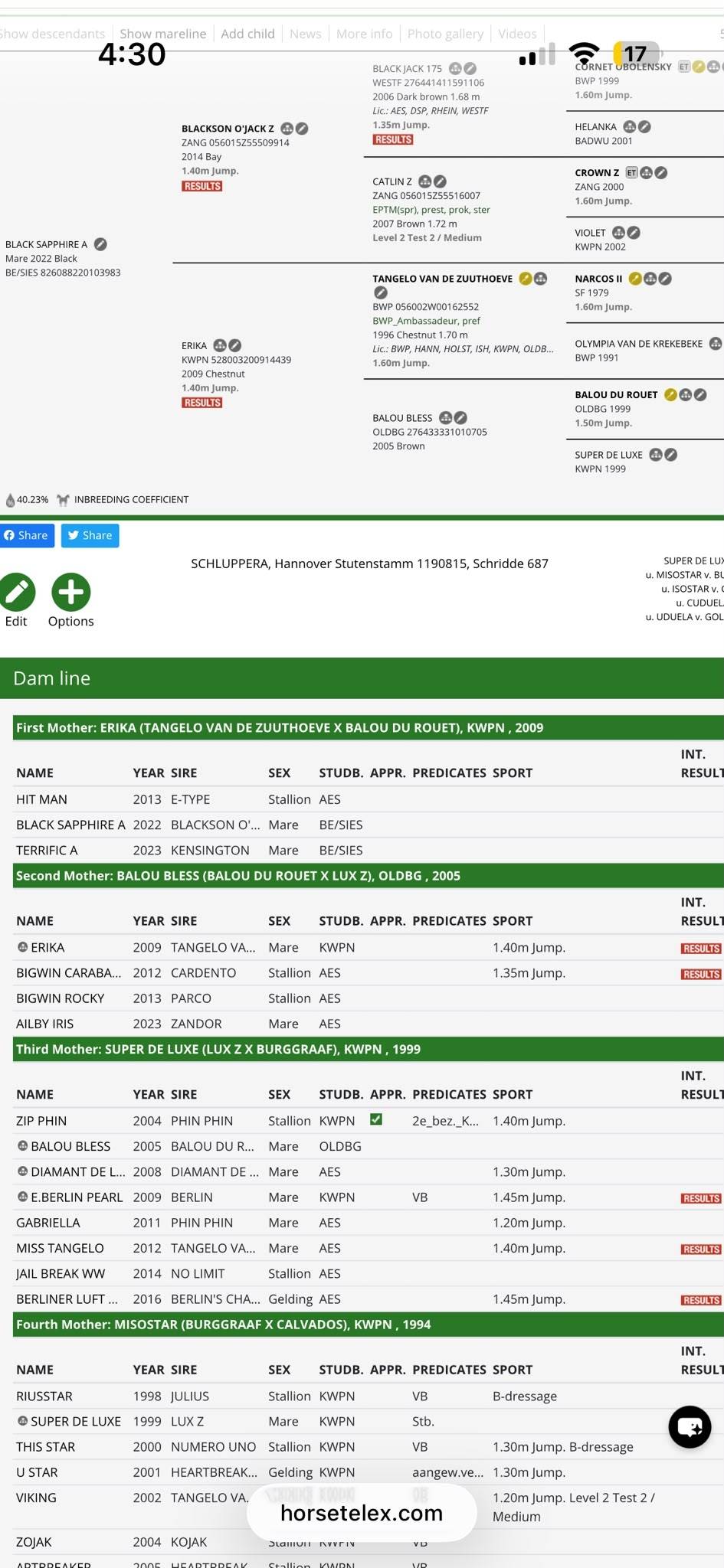Image resolution: width=724 pixels, height=1568 pixels.
Task: Open GABRIELLA row name
Action: (48, 1223)
